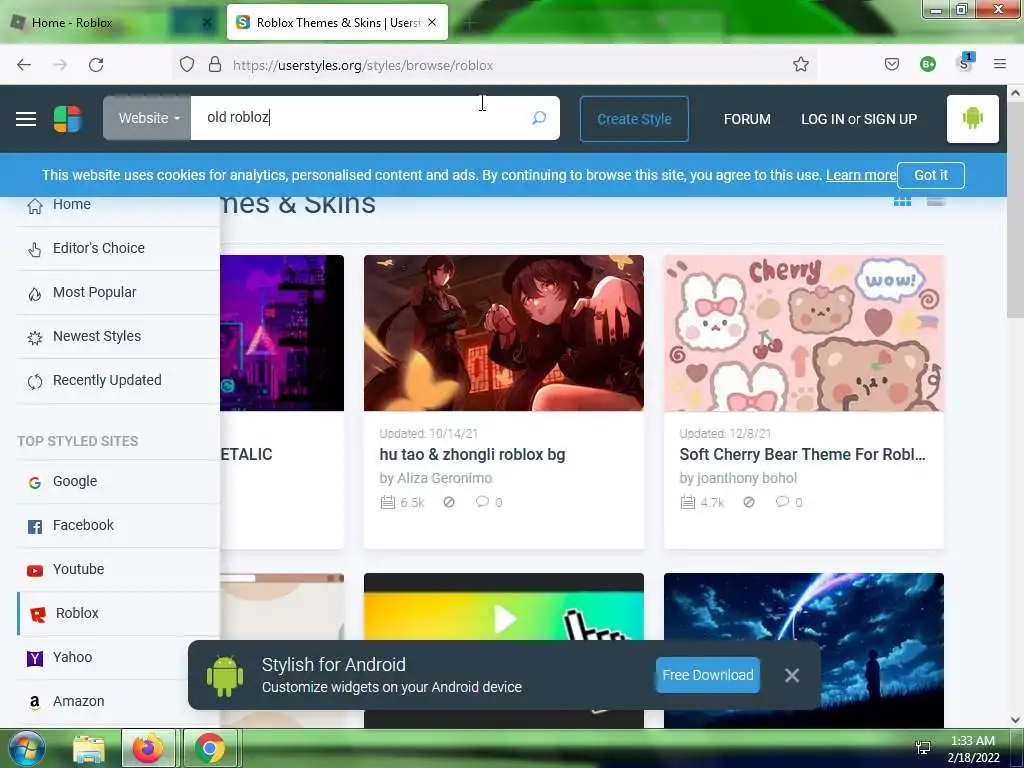Click the Most Popular flame icon
Screen dimensions: 1024x768
pos(35,294)
